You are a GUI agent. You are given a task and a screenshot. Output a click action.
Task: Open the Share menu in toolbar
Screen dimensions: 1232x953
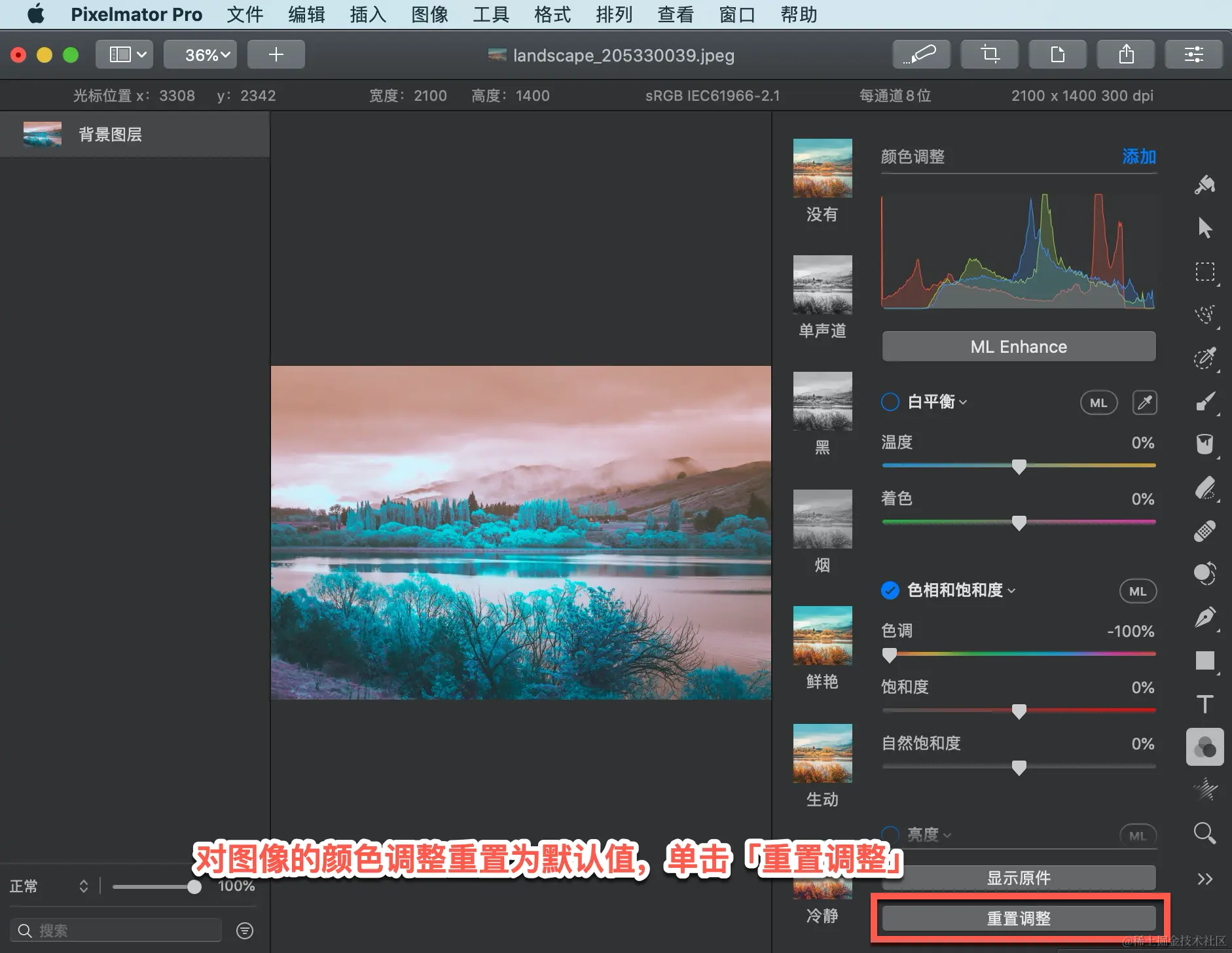[1126, 54]
